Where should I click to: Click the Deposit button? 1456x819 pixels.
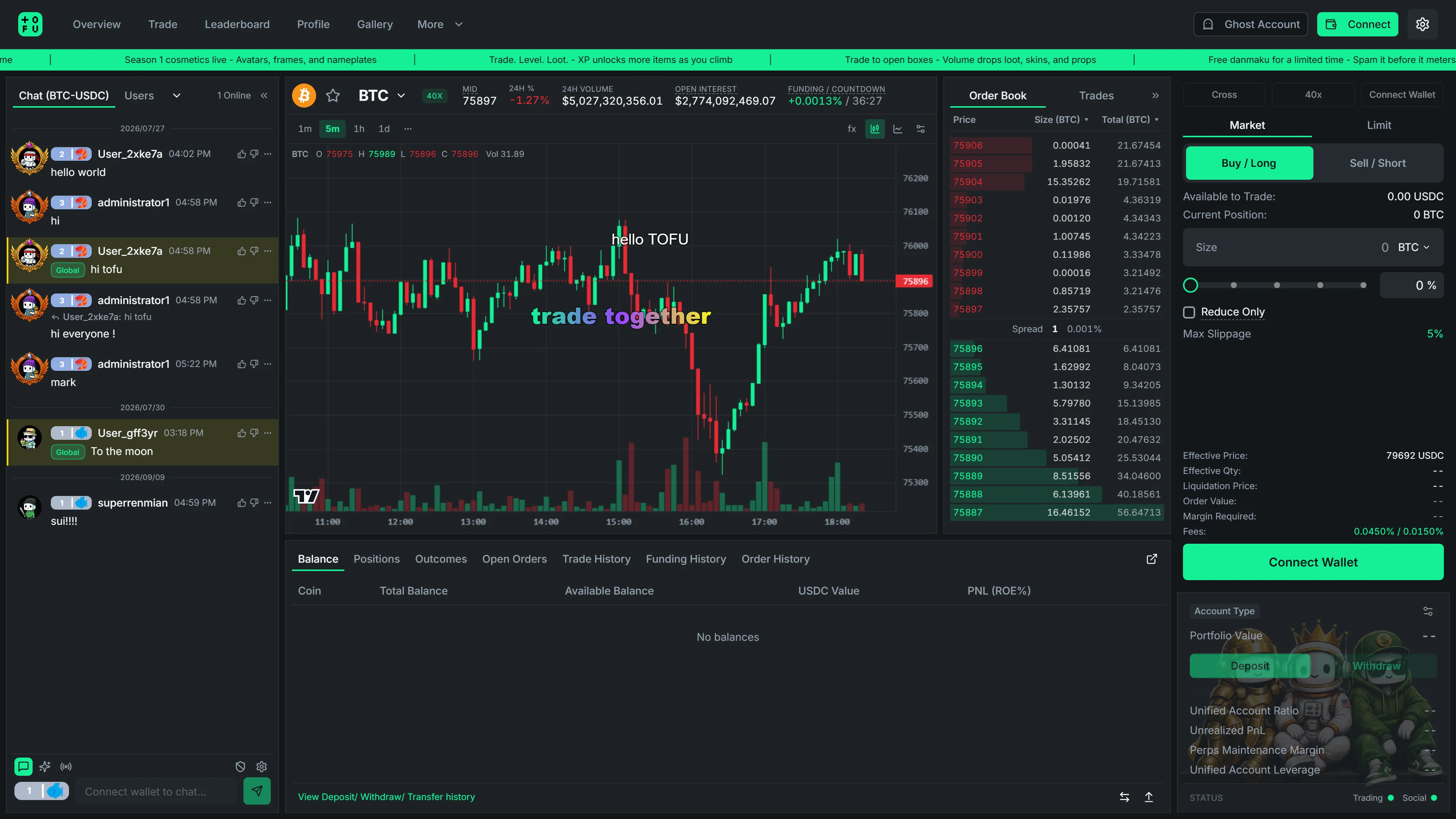(1250, 666)
